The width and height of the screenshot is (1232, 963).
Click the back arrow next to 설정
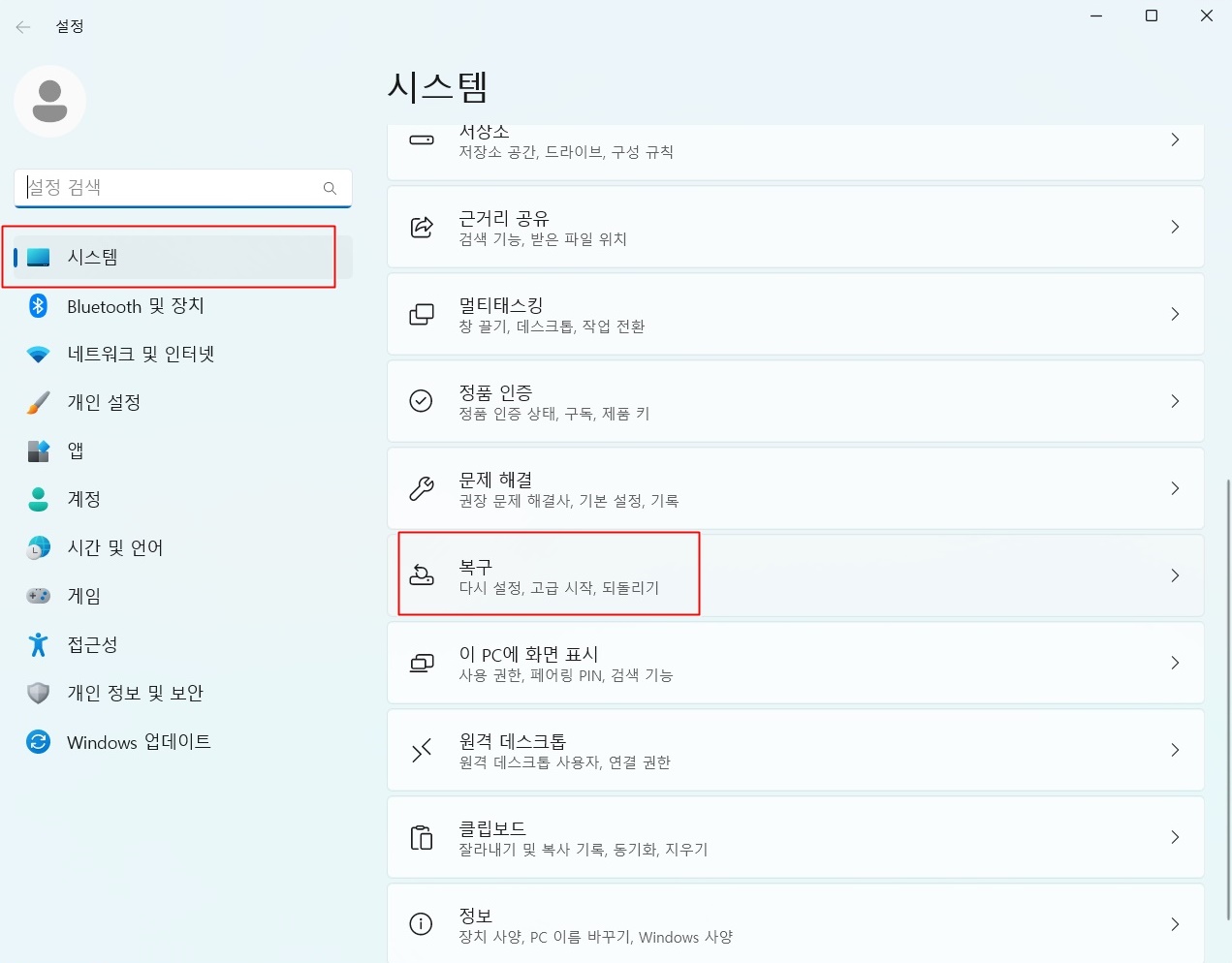tap(23, 27)
